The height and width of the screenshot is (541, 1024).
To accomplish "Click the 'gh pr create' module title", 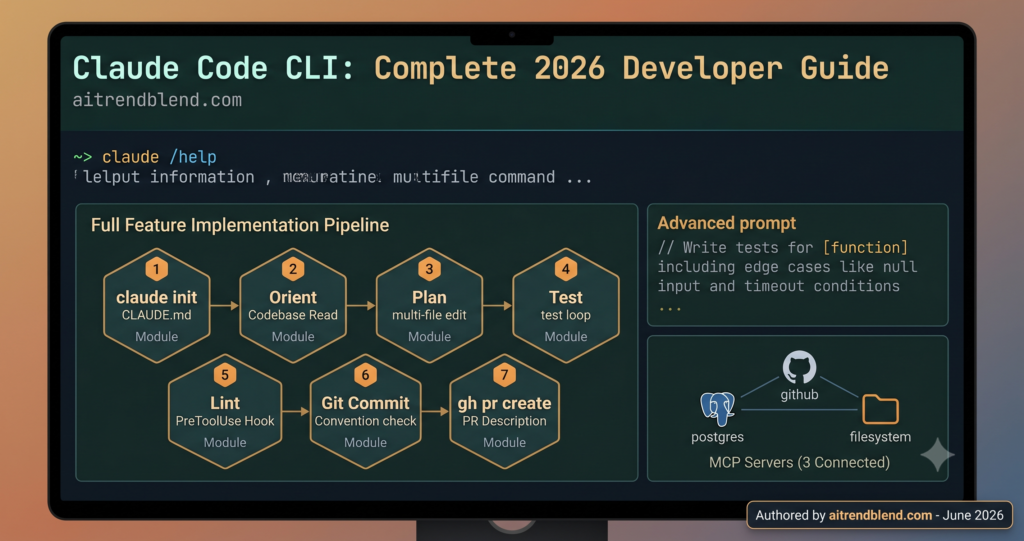I will click(504, 404).
